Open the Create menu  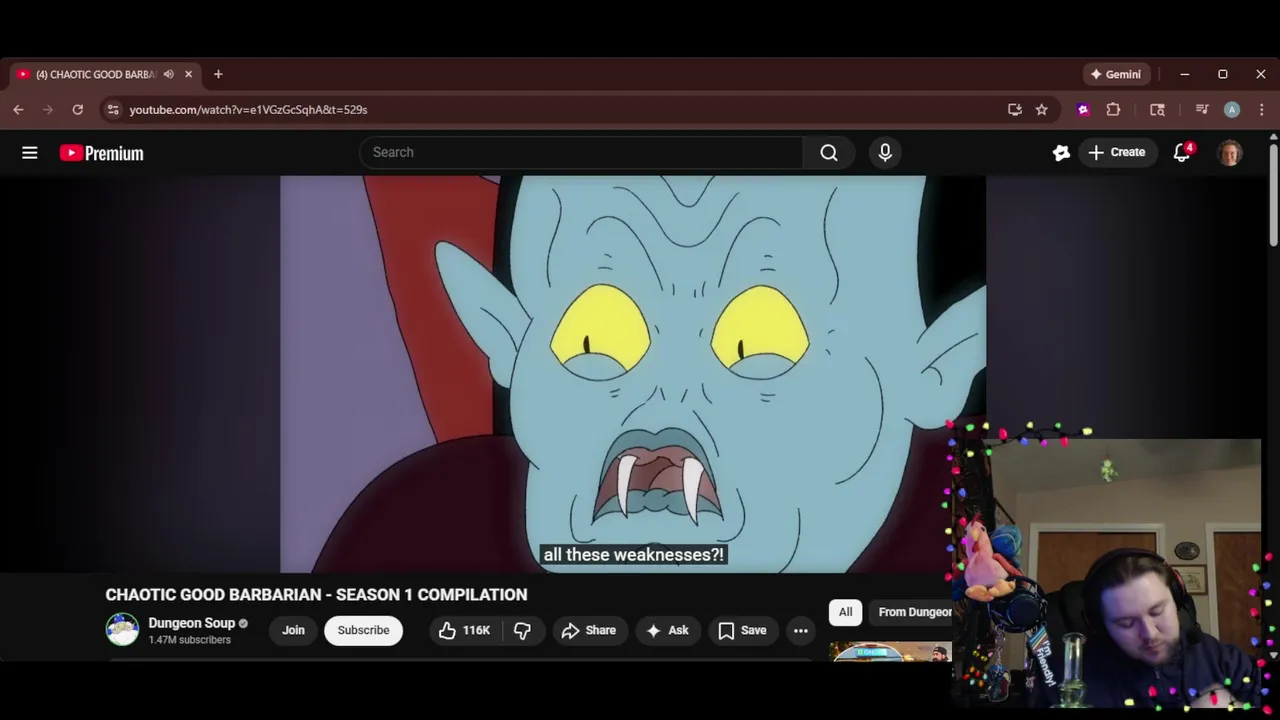tap(1117, 152)
